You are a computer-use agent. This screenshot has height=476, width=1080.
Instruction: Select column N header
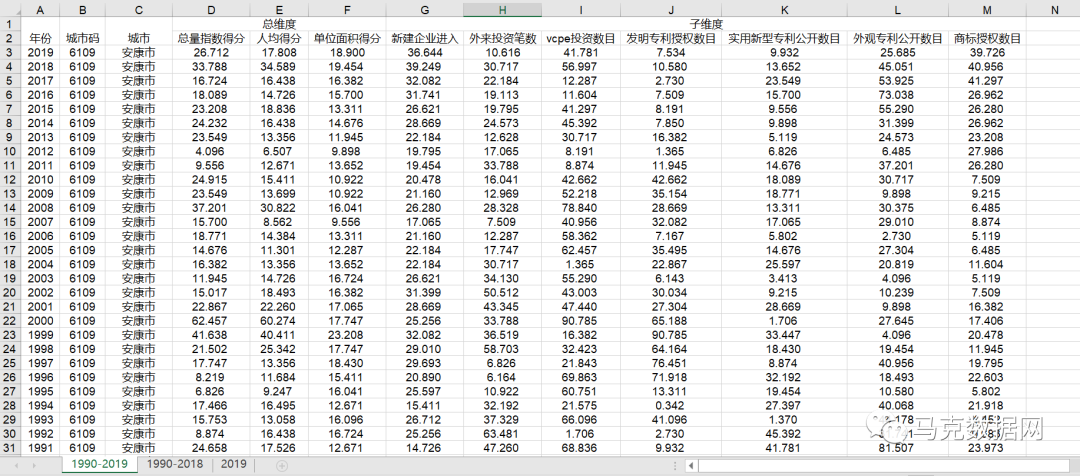pyautogui.click(x=1055, y=10)
